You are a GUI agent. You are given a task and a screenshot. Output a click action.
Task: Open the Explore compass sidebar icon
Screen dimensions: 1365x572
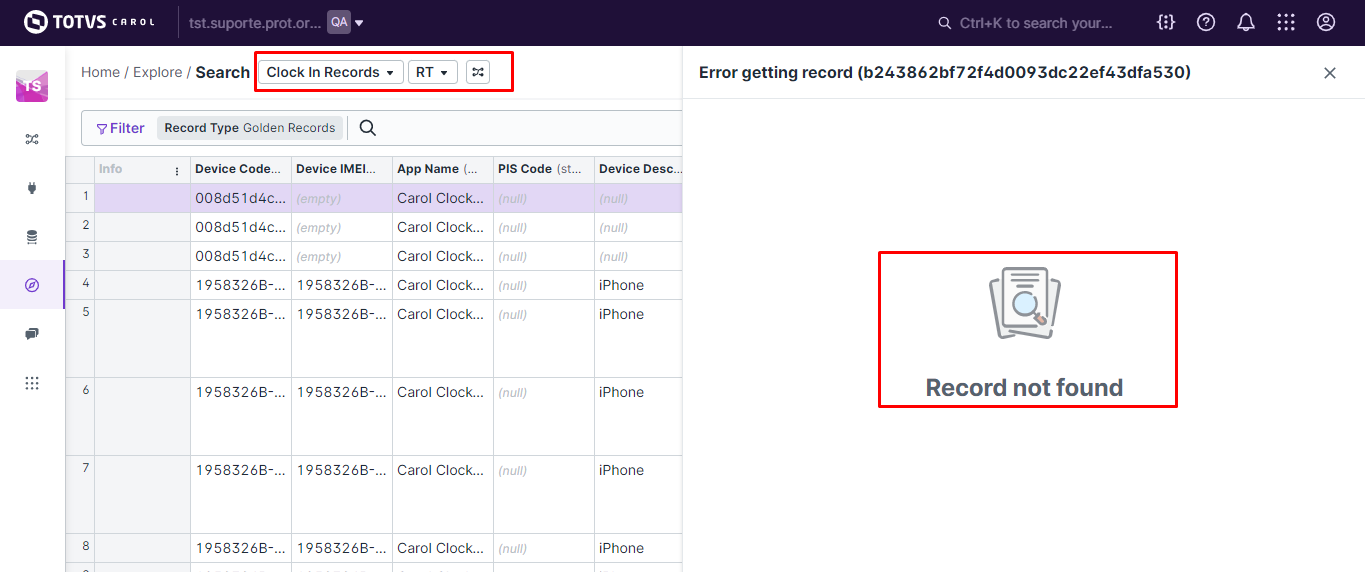pyautogui.click(x=32, y=285)
